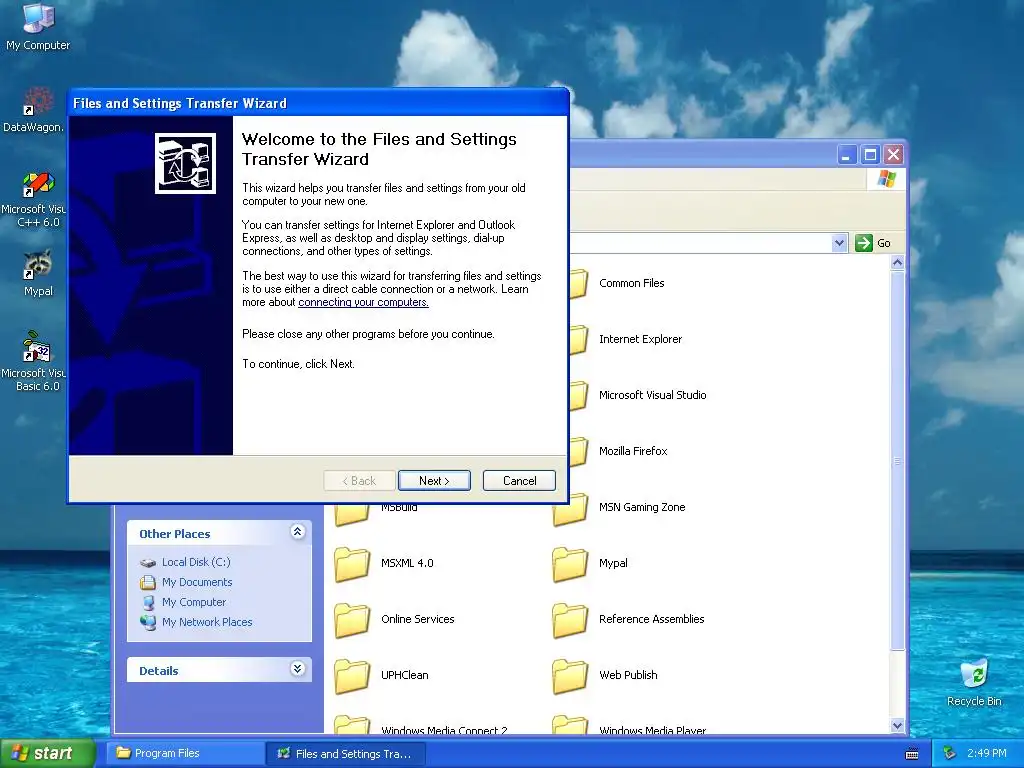This screenshot has width=1024, height=768.
Task: Open the 'connecting your computers' link
Action: (363, 302)
